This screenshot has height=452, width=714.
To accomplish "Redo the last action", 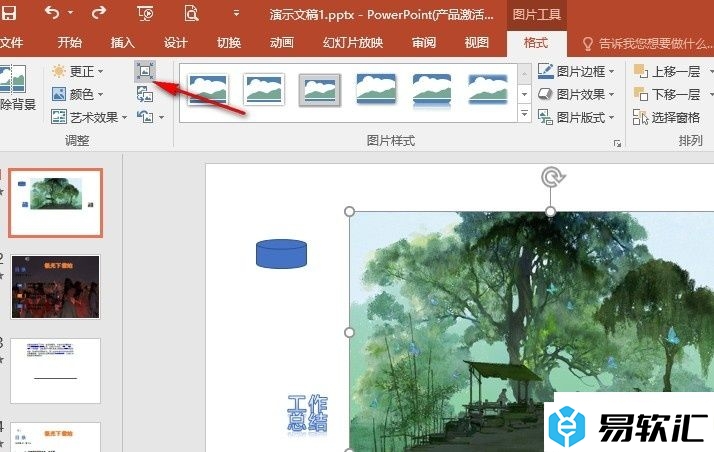I will click(98, 13).
